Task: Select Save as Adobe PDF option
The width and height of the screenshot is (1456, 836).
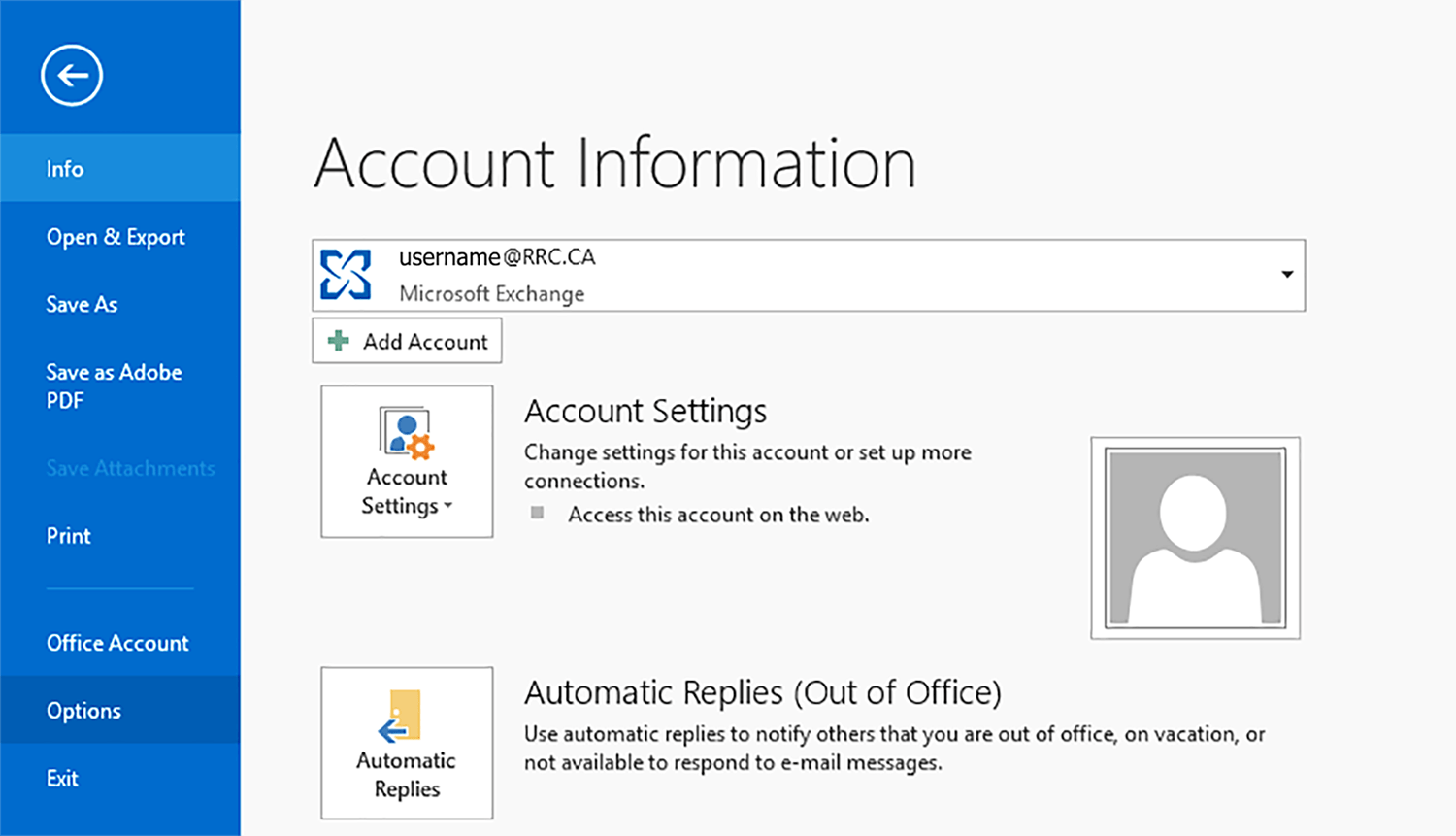Action: click(x=114, y=385)
